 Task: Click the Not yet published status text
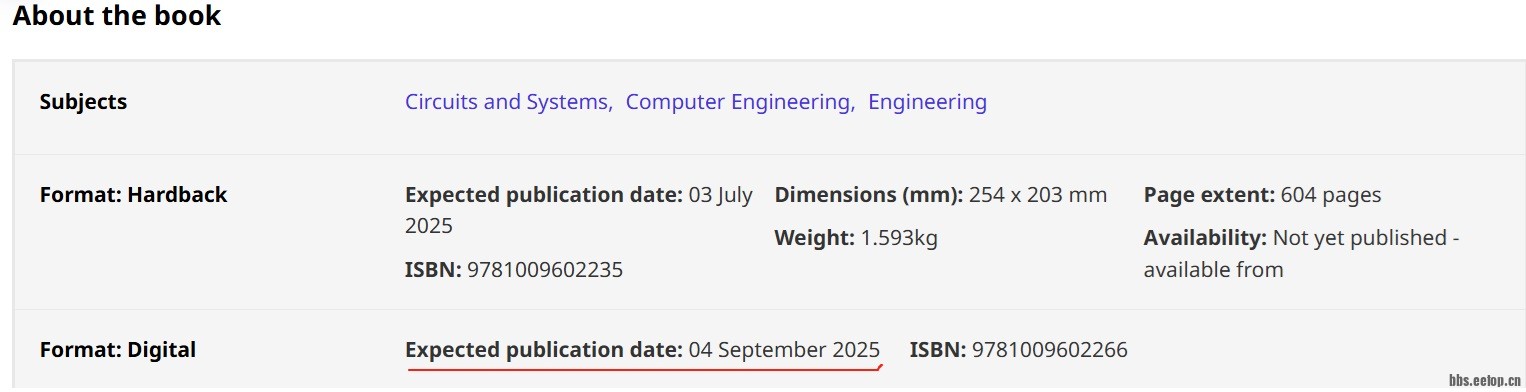click(1359, 238)
